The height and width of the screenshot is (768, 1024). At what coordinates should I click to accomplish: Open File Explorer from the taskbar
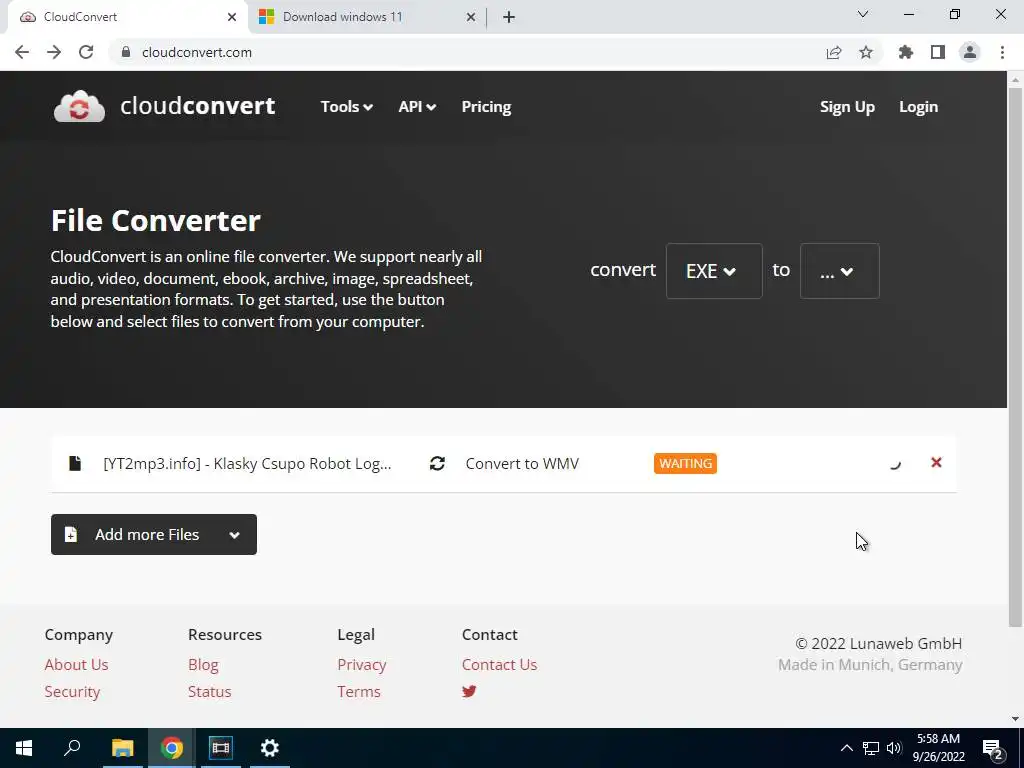[122, 748]
